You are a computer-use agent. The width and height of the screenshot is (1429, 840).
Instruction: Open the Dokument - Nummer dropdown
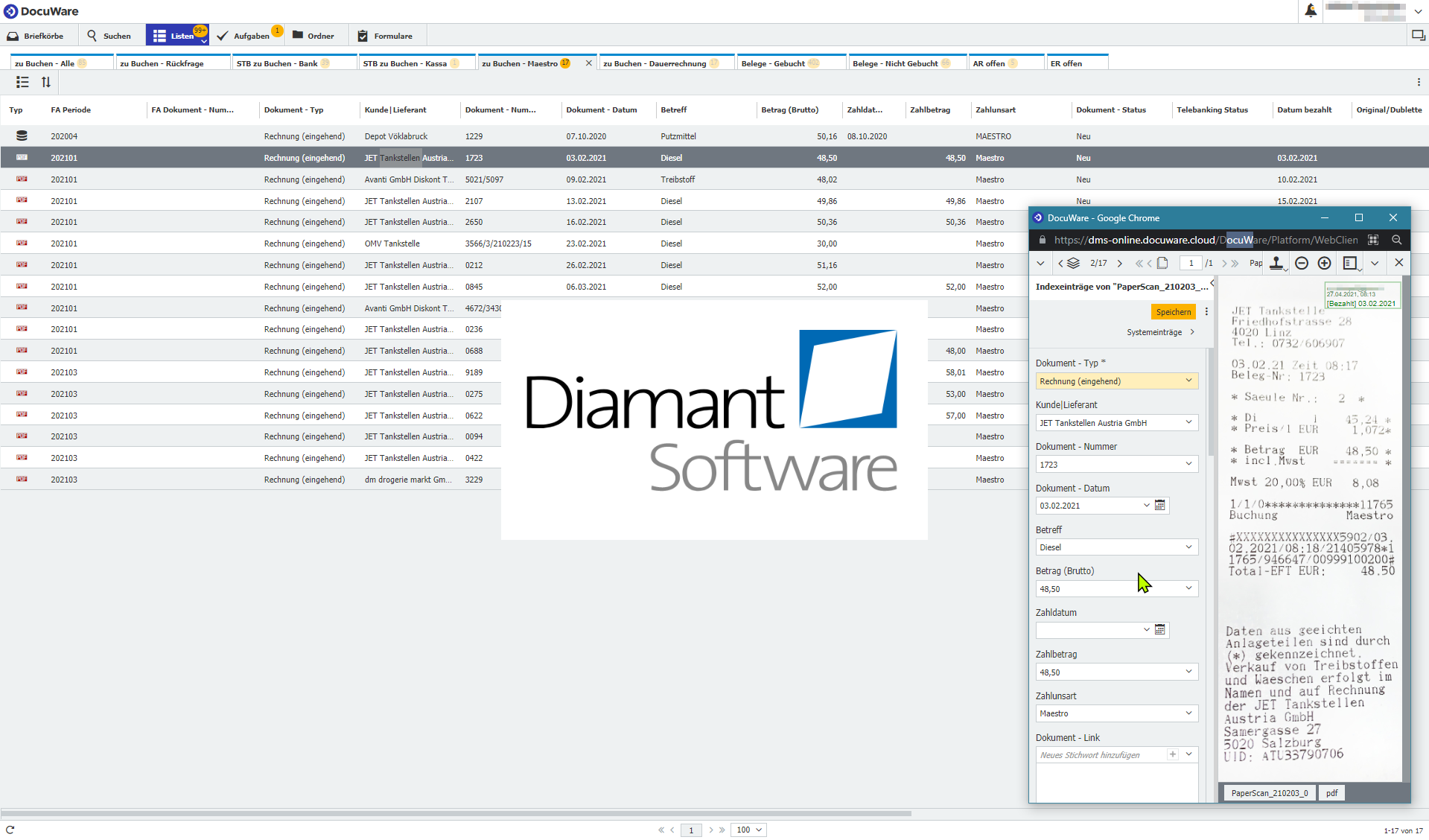[1188, 464]
